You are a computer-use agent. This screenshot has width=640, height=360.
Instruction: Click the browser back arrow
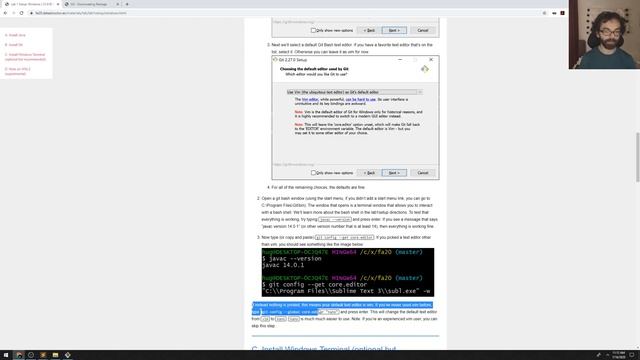(5, 13)
